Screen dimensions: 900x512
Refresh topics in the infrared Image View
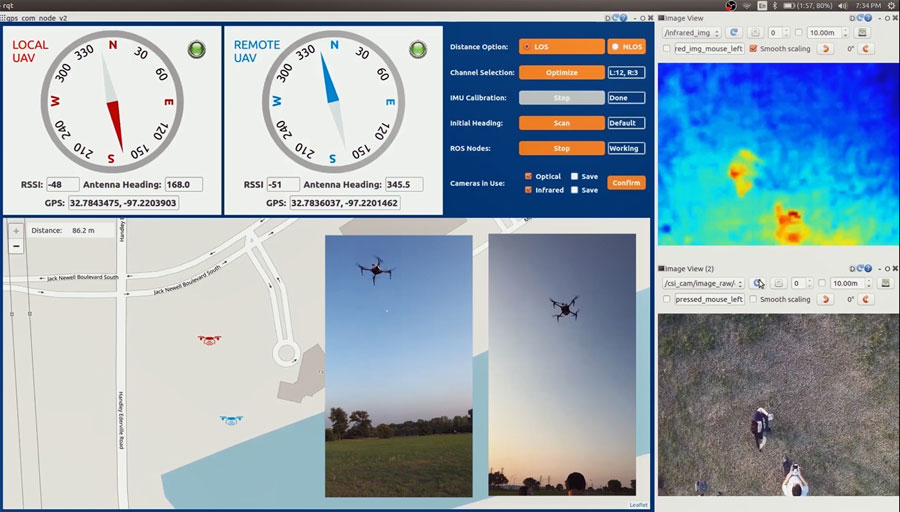point(733,33)
